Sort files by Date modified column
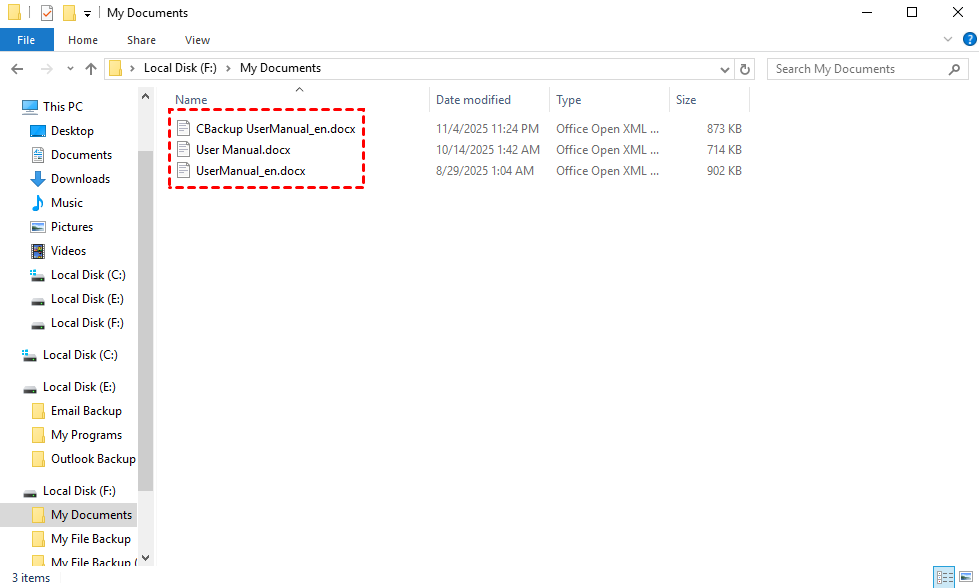This screenshot has height=588, width=979. click(x=473, y=100)
